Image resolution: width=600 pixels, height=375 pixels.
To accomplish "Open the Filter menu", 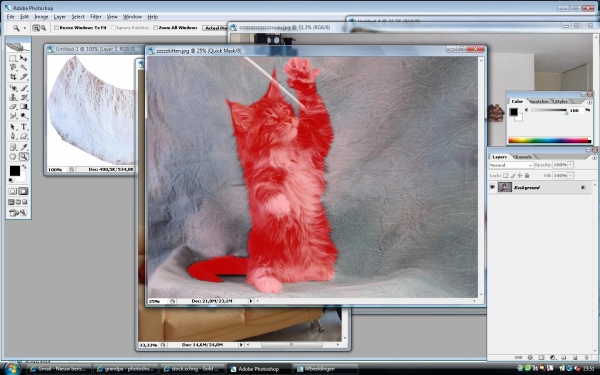I will (x=96, y=17).
